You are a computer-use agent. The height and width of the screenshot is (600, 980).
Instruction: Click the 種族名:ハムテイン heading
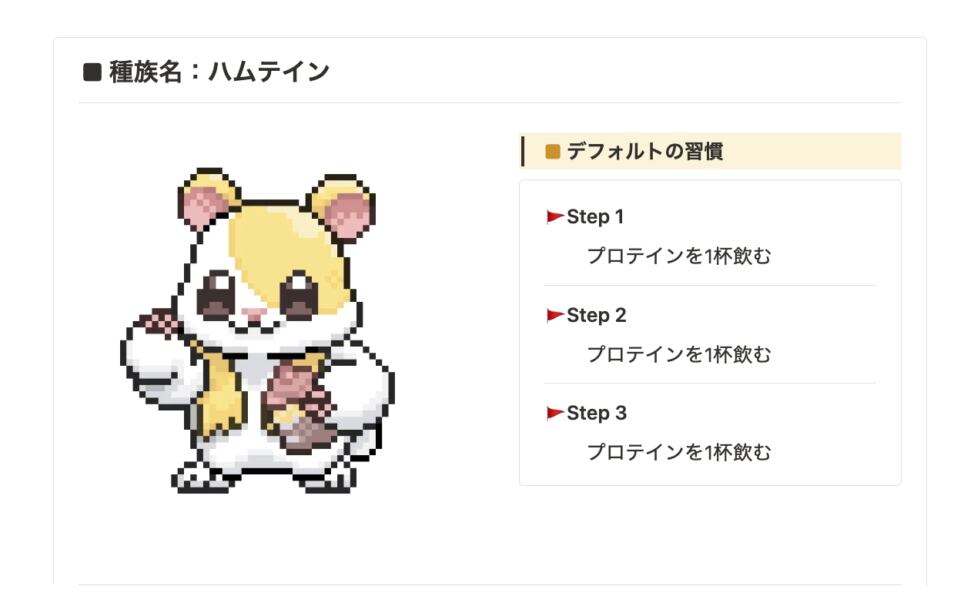219,71
